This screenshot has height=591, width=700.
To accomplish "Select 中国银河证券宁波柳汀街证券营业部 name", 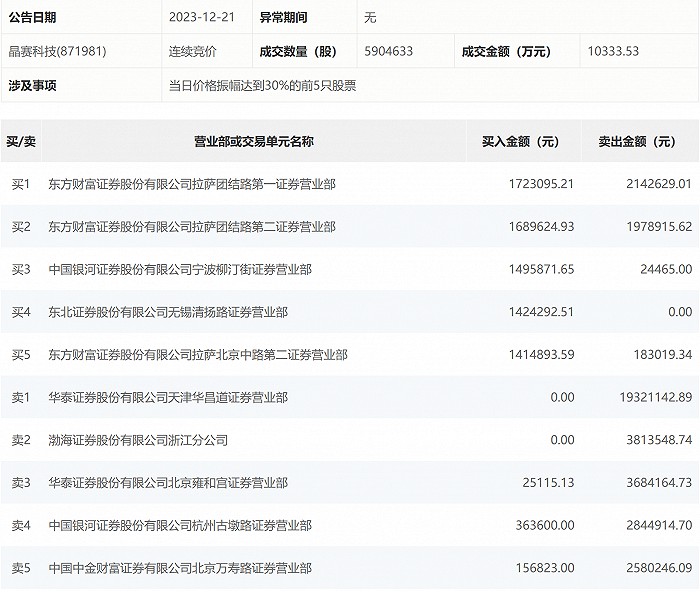I will [x=180, y=270].
